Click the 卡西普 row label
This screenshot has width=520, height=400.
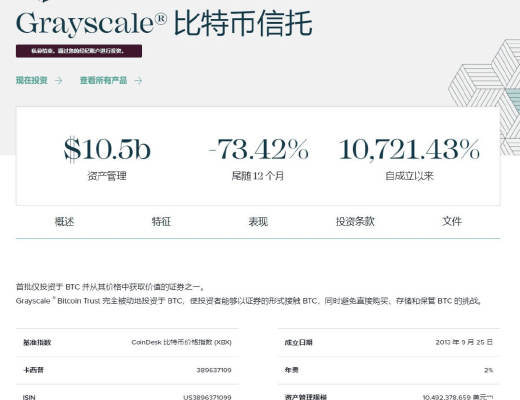tap(33, 370)
